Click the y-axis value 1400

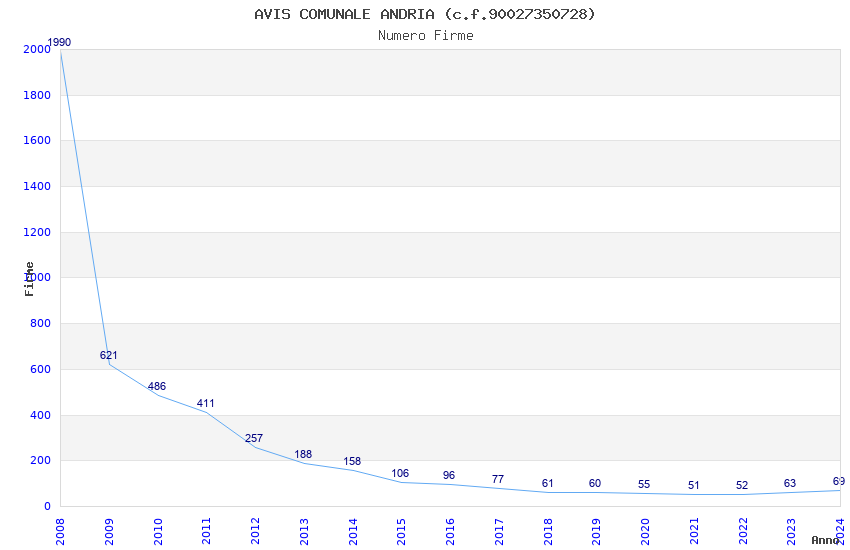tap(37, 186)
